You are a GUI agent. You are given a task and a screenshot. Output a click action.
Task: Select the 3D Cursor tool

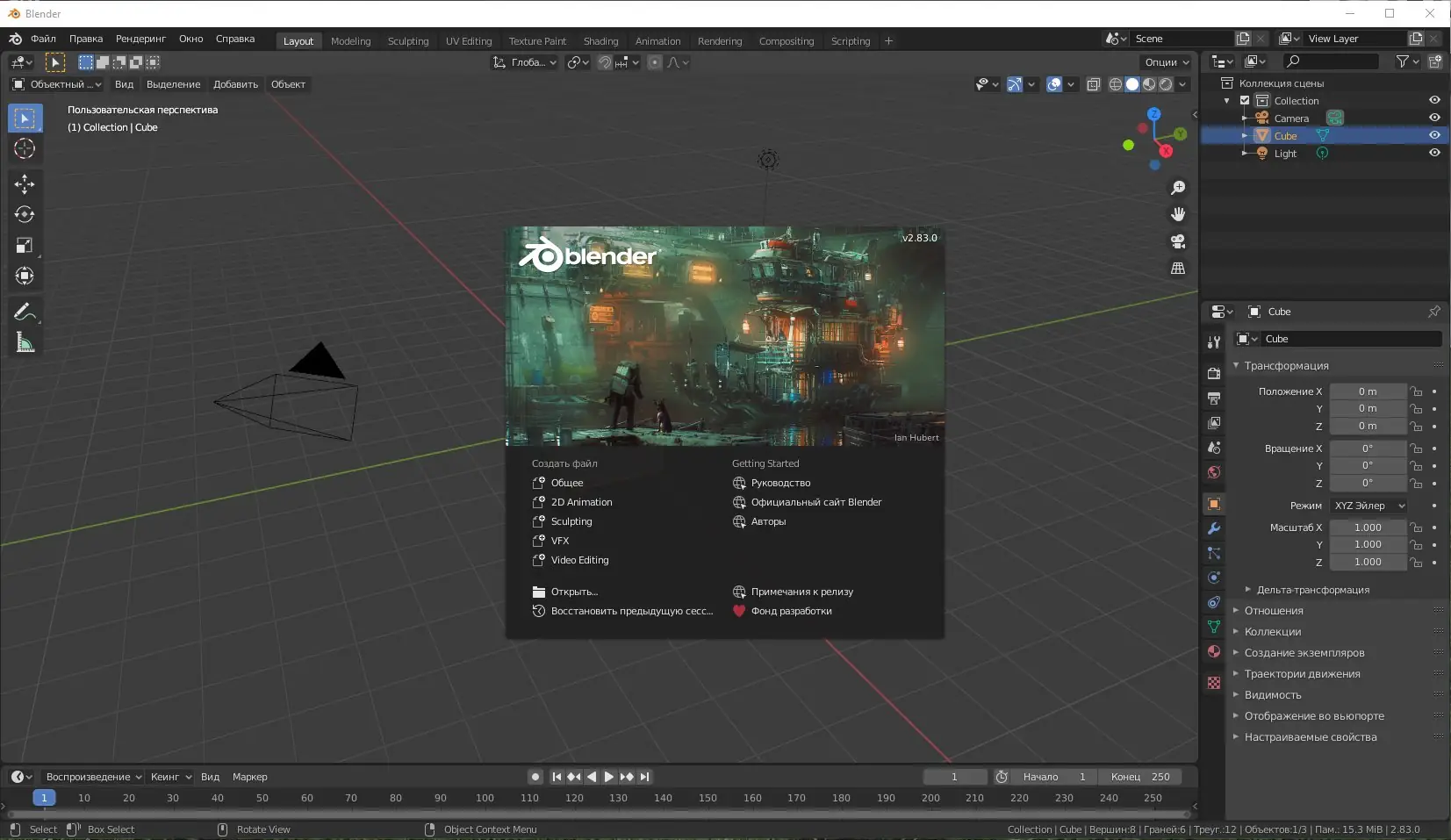pyautogui.click(x=25, y=149)
